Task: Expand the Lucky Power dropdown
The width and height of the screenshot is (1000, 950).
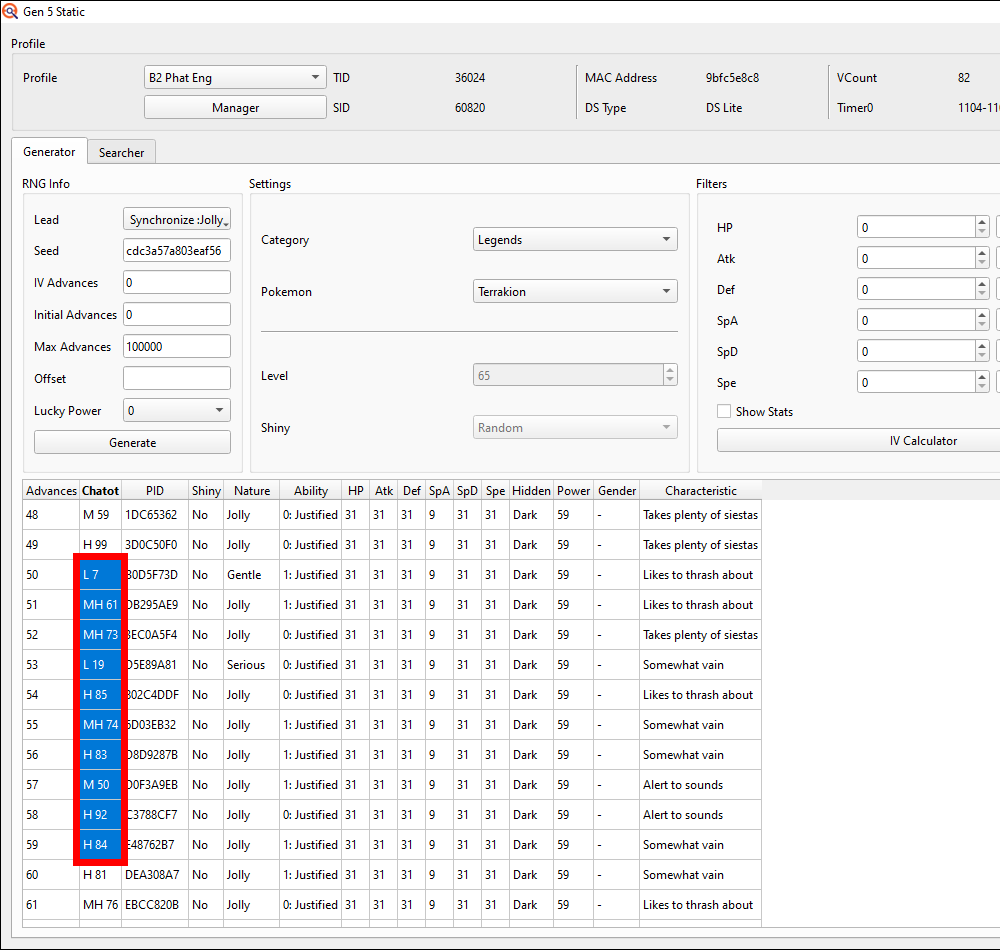Action: pos(176,411)
